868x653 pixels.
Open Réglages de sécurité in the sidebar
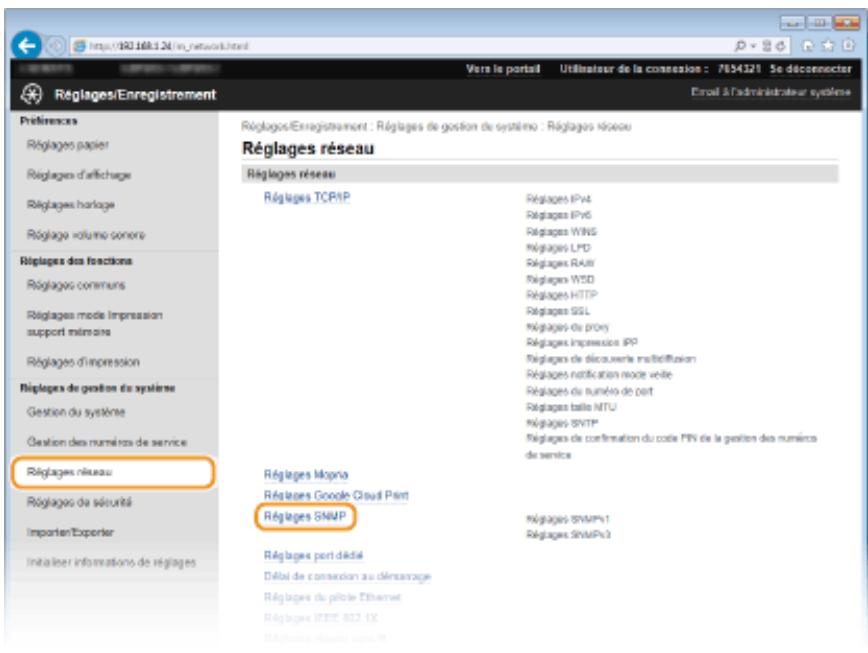(x=79, y=502)
